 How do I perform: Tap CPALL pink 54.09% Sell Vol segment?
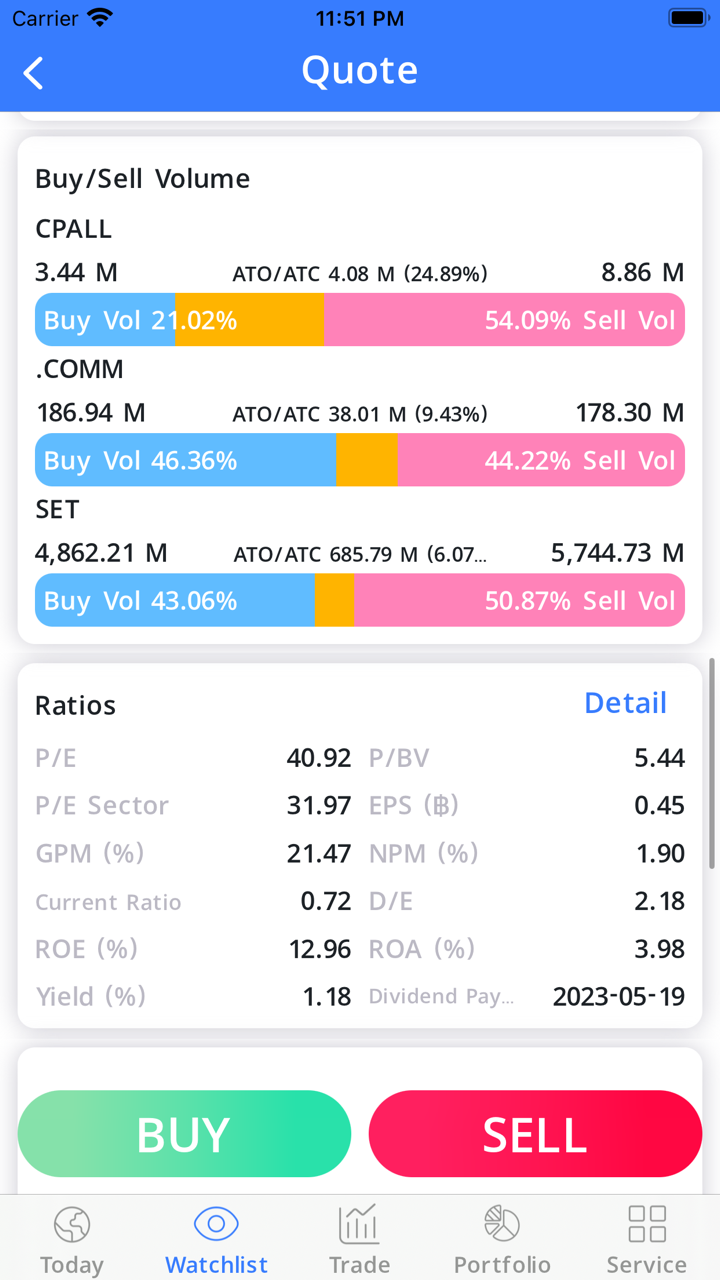[504, 320]
